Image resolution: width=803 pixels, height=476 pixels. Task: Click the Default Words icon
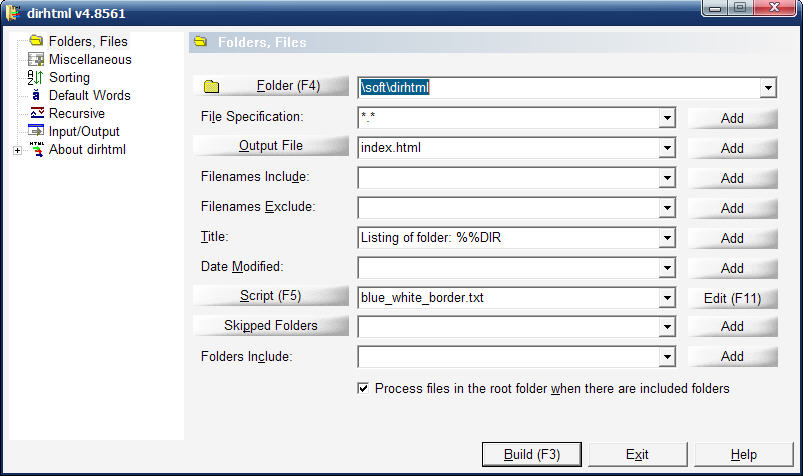(x=36, y=96)
